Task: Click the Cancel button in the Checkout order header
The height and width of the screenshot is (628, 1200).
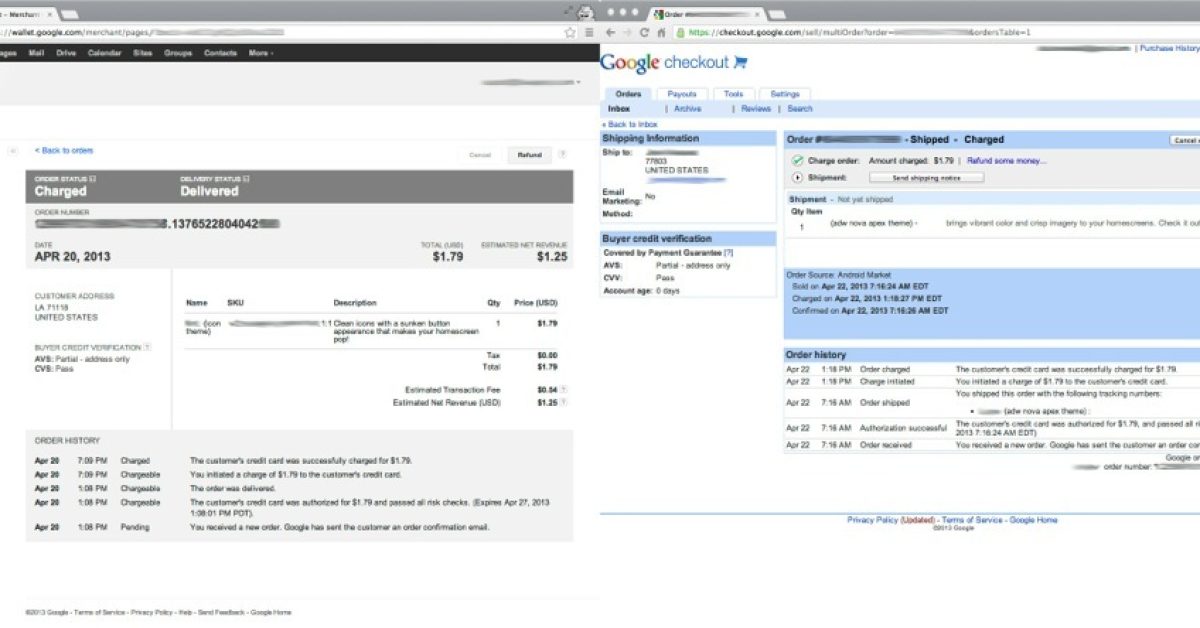Action: pos(1185,141)
